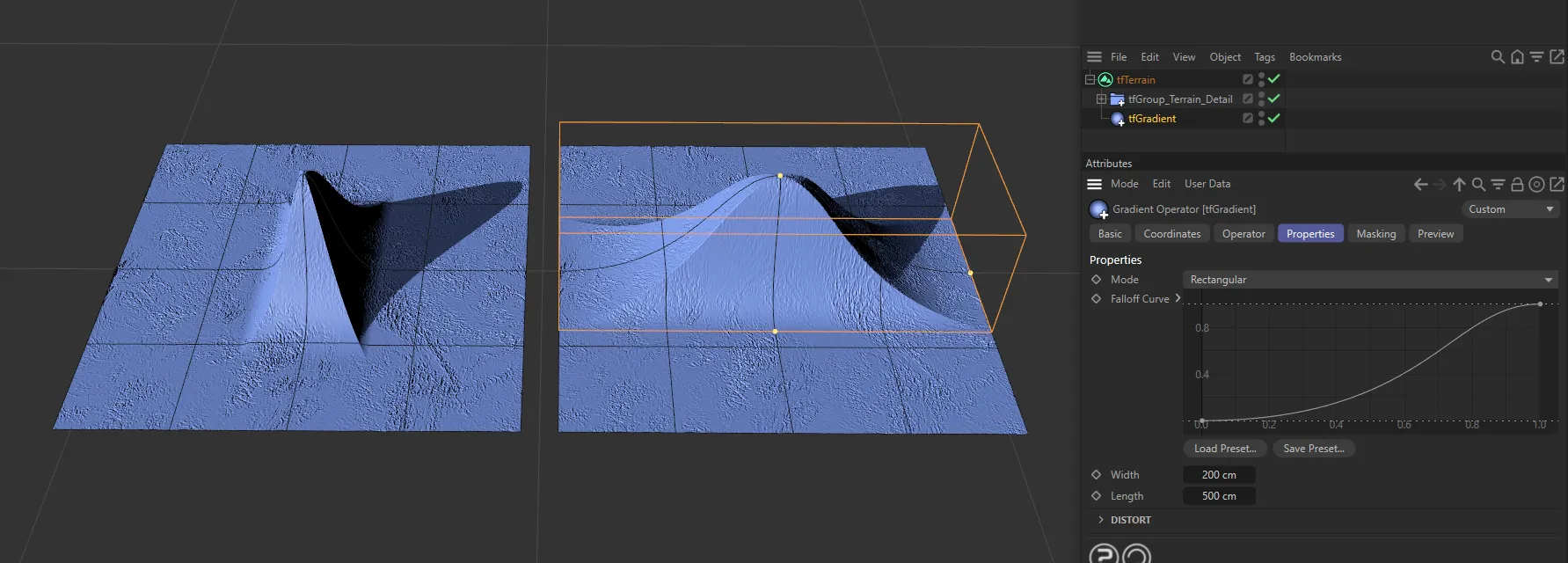Image resolution: width=1568 pixels, height=563 pixels.
Task: Toggle keyframe diamond for Falloff Curve
Action: click(1096, 299)
